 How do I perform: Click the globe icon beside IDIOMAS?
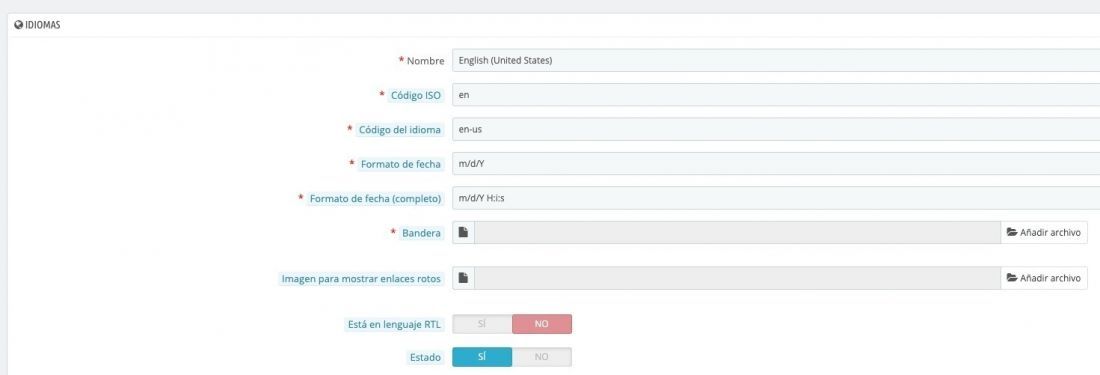[x=18, y=25]
